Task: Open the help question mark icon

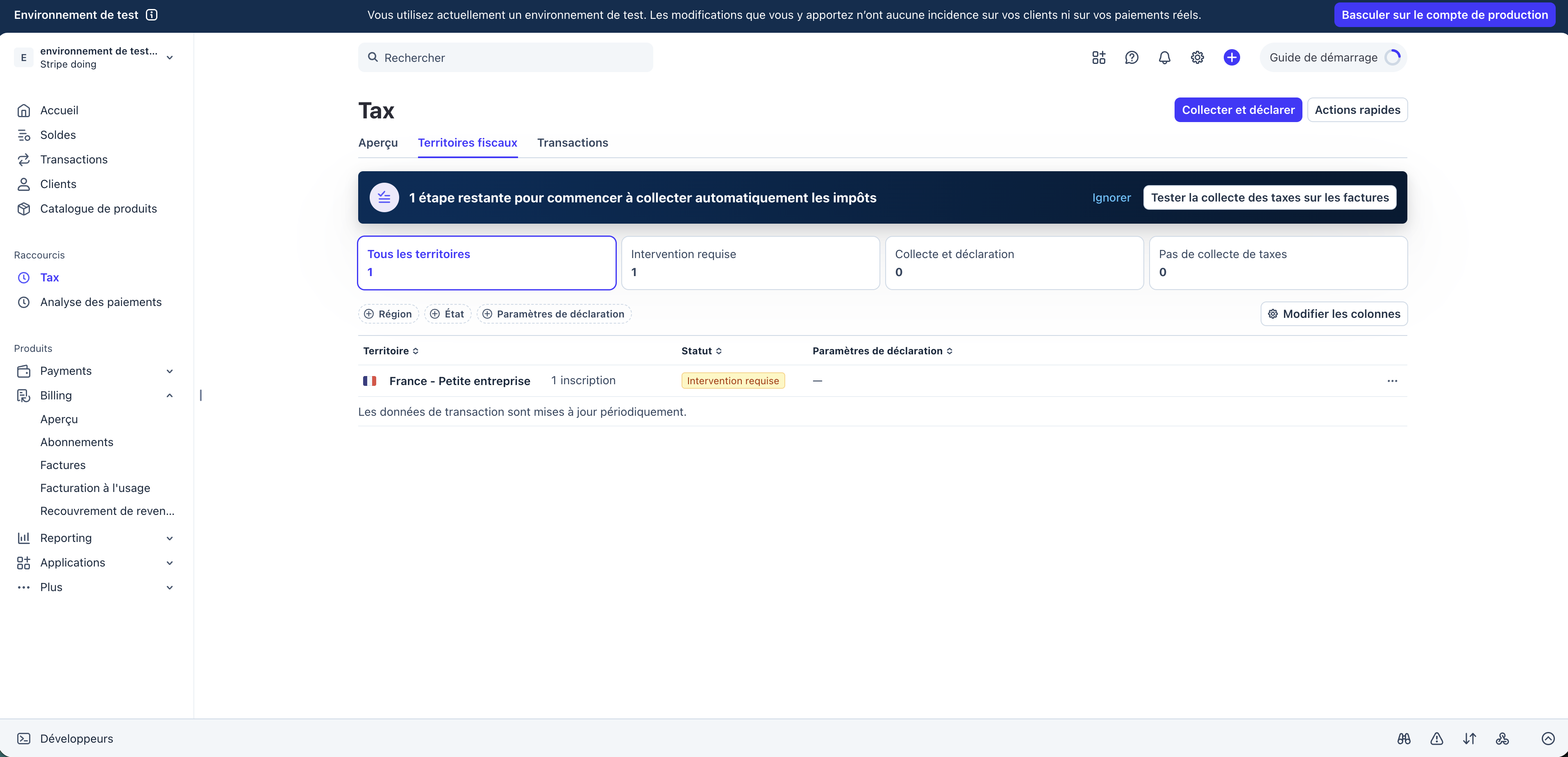Action: click(x=1132, y=57)
